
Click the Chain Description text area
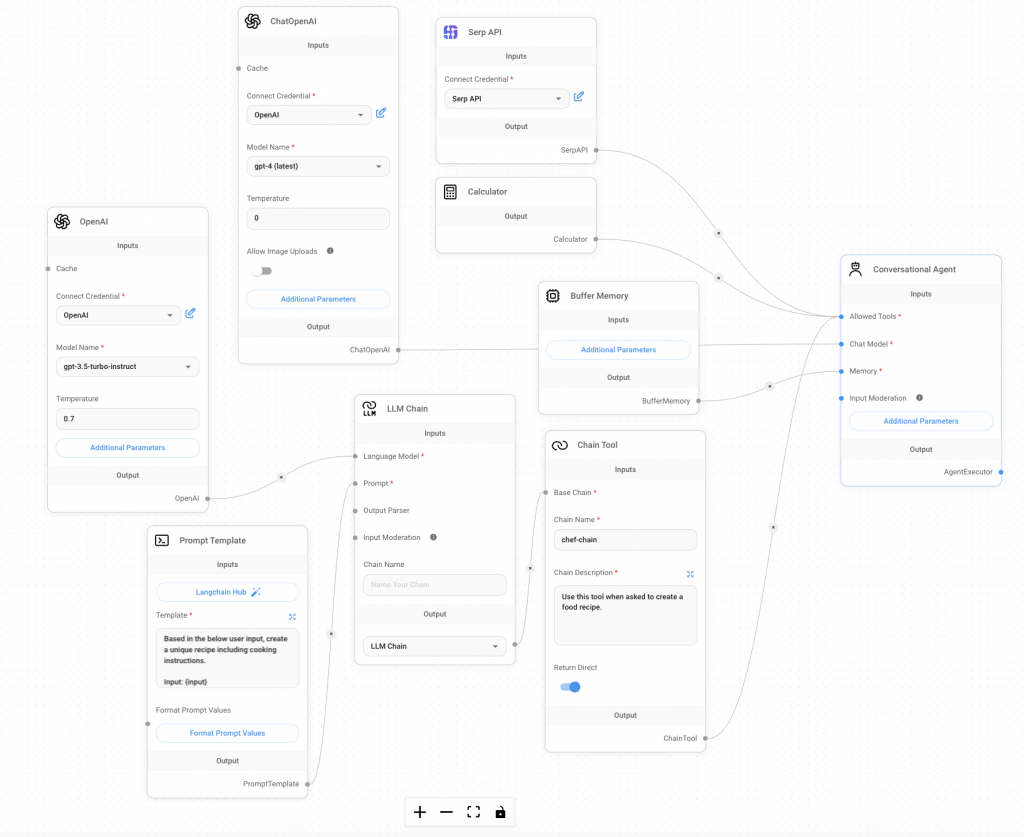[625, 616]
